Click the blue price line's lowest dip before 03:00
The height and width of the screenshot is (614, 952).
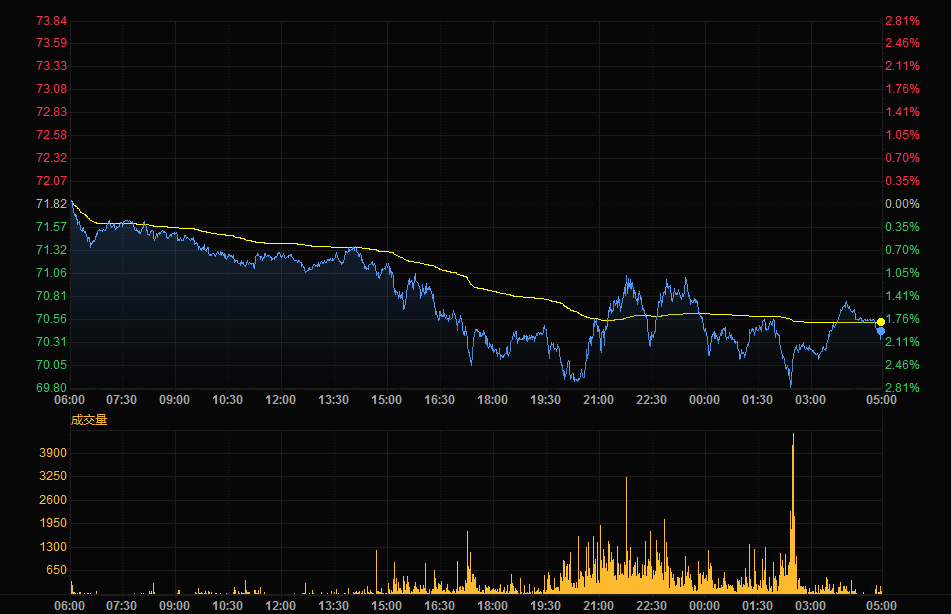click(x=790, y=385)
